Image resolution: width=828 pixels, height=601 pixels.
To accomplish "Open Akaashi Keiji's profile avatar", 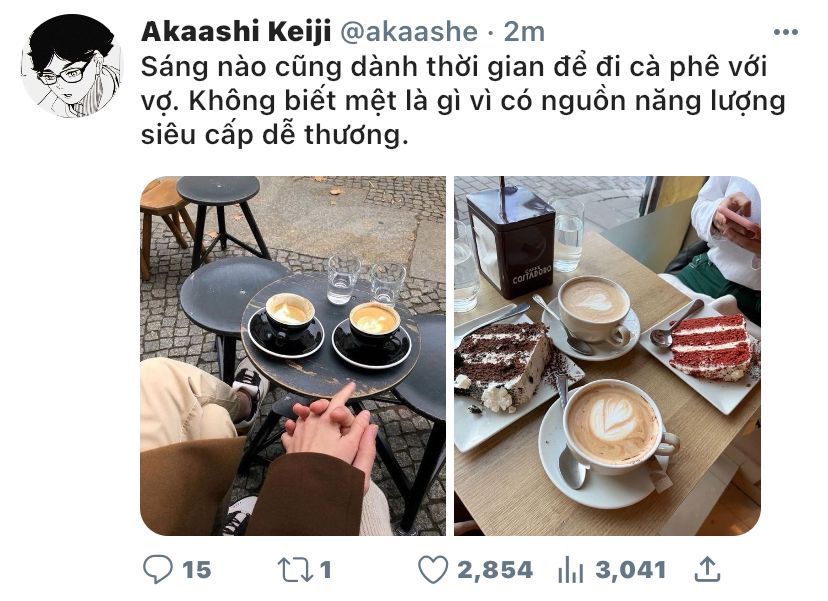I will click(x=72, y=66).
